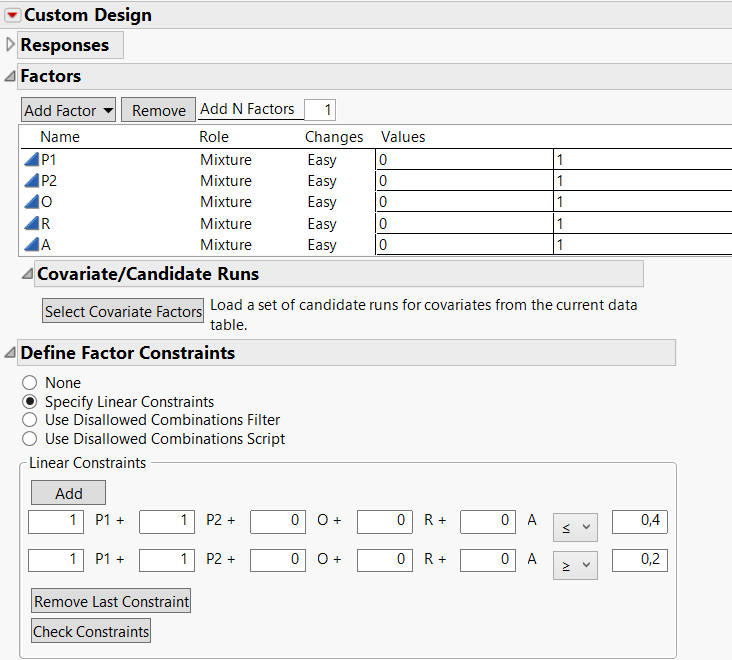Collapse the Define Factor Constraints section
732x660 pixels.
[10, 353]
